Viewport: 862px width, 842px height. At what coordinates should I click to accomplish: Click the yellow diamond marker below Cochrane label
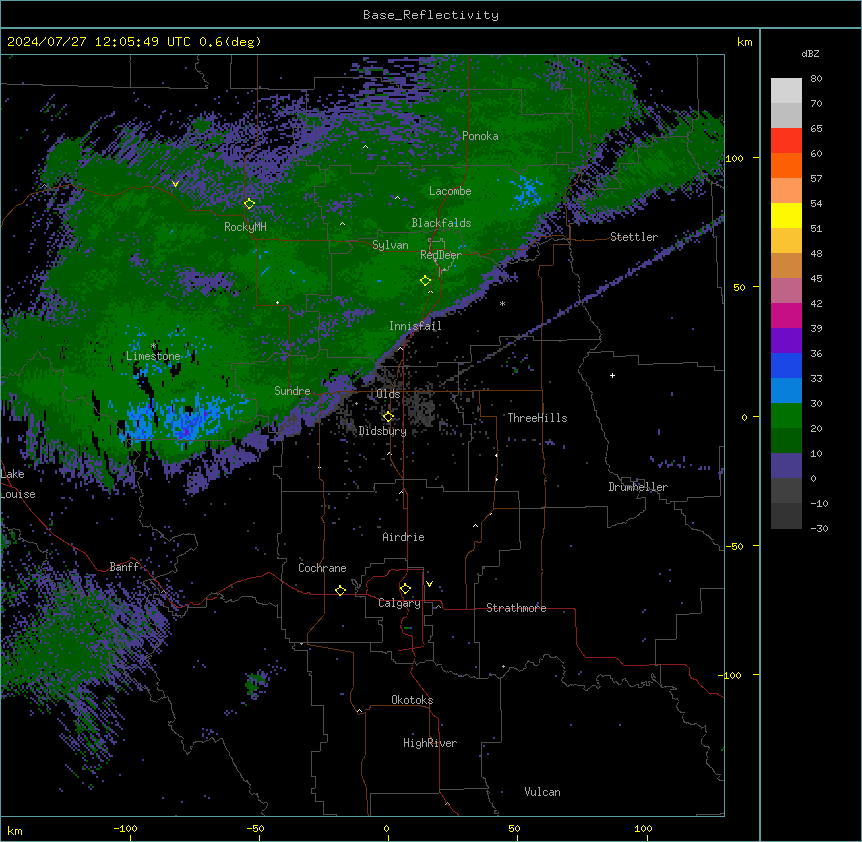[x=340, y=591]
